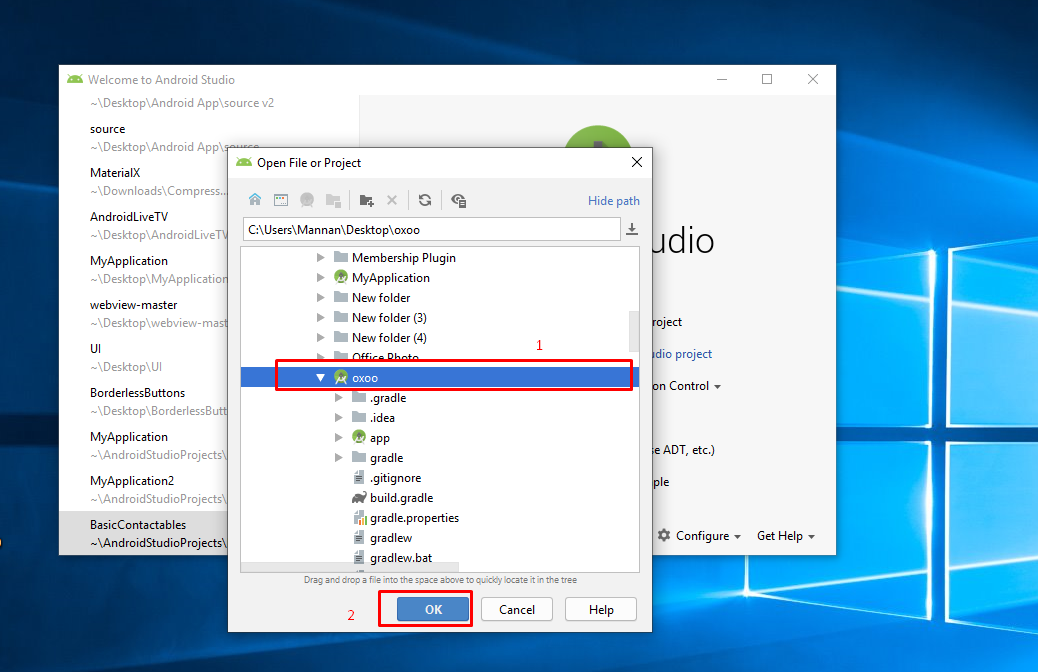Expand the New folder (4) node
Image resolution: width=1038 pixels, height=672 pixels.
tap(320, 337)
